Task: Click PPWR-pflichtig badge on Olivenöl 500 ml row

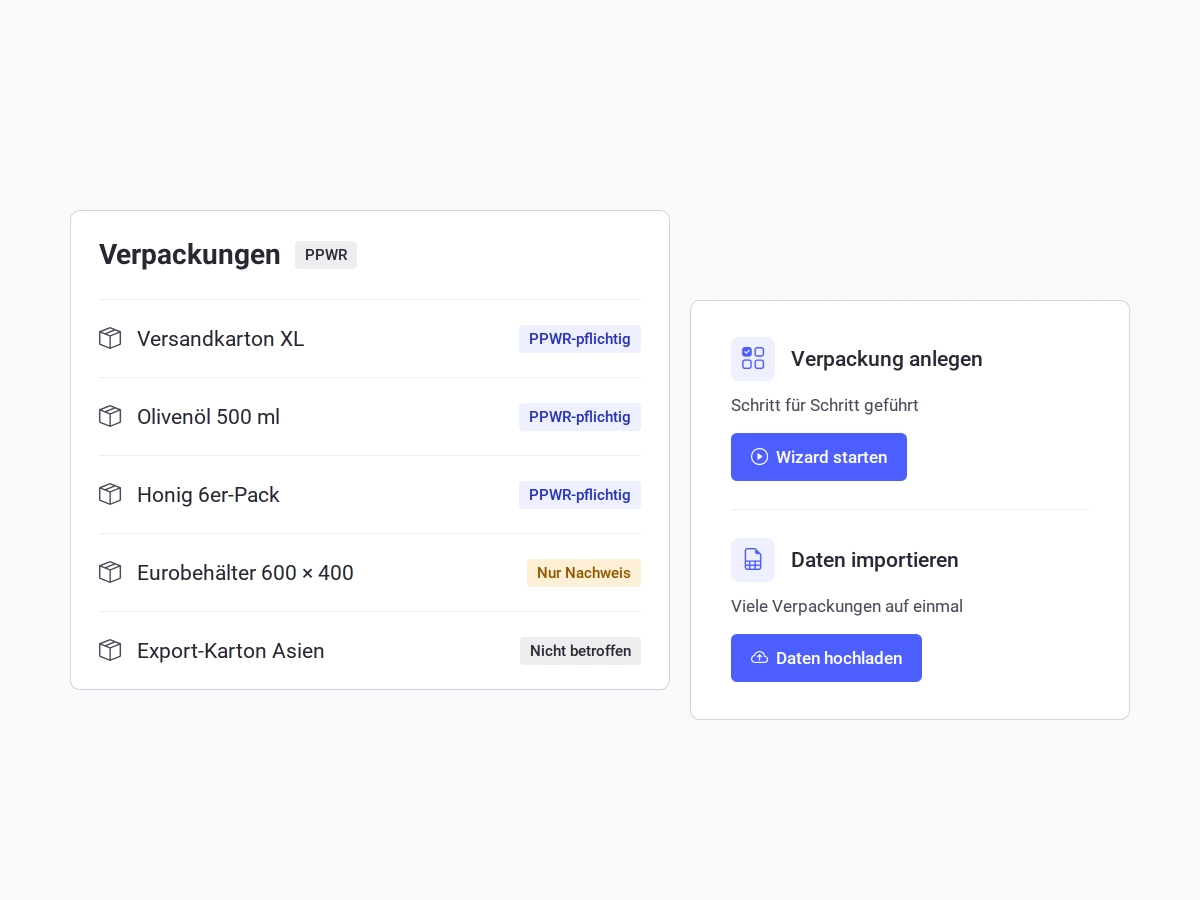Action: 580,417
